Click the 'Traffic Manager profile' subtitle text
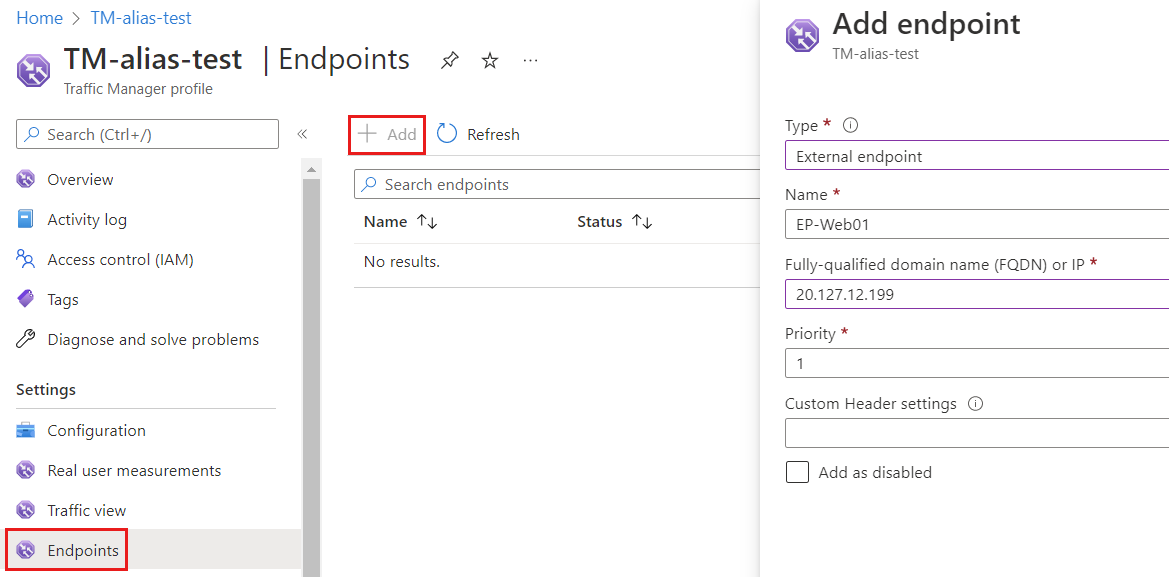1169x577 pixels. 138,89
